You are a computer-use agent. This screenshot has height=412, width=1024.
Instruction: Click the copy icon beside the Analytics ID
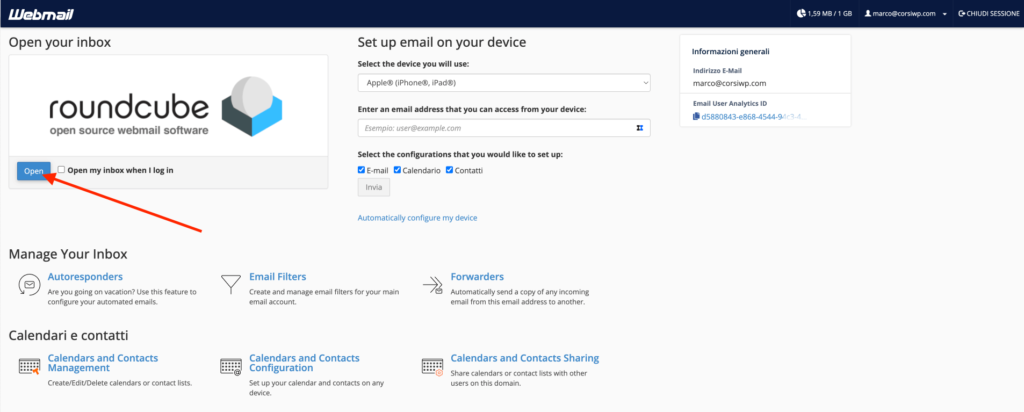pyautogui.click(x=696, y=117)
